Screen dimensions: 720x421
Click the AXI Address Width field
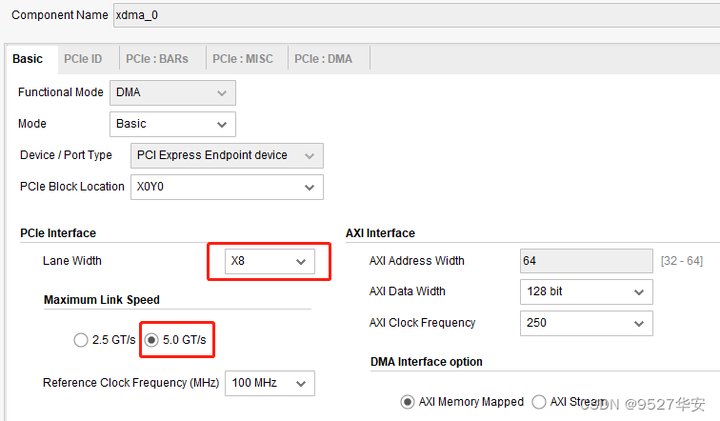pyautogui.click(x=586, y=261)
